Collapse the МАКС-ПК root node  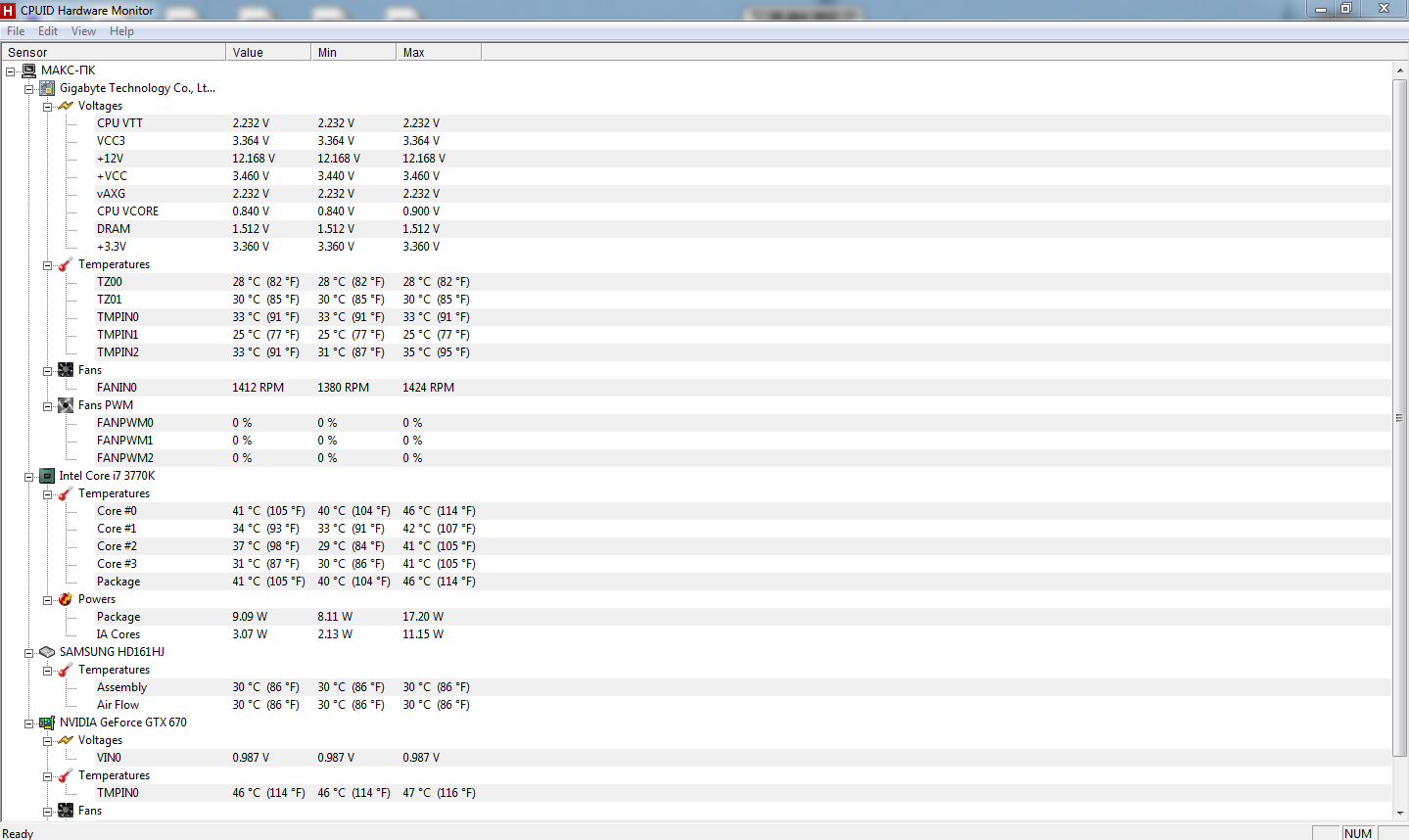pos(10,71)
